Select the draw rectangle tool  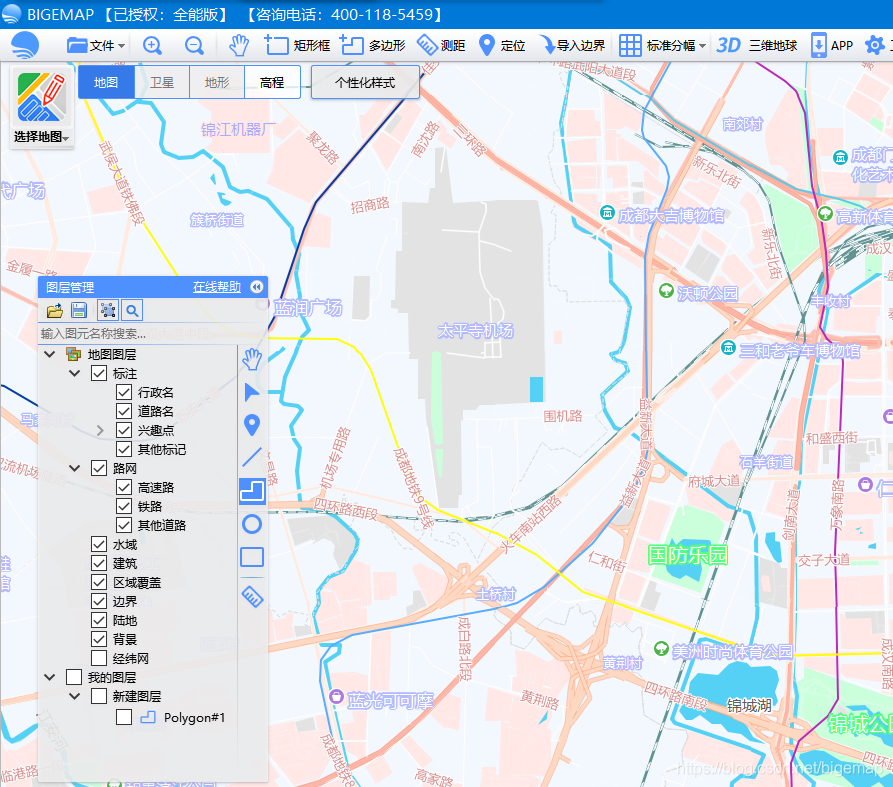coord(252,556)
